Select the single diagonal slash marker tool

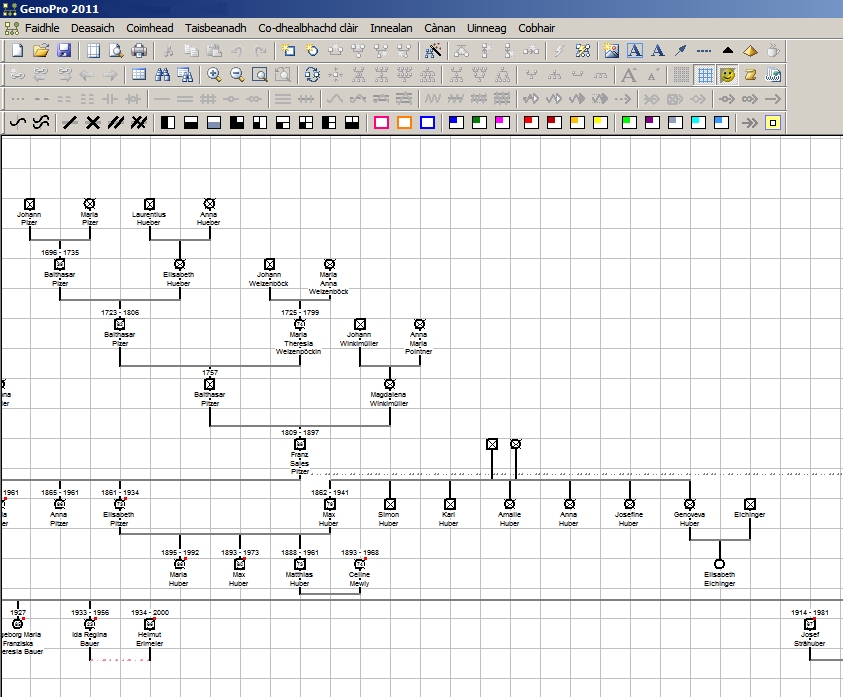tap(69, 122)
